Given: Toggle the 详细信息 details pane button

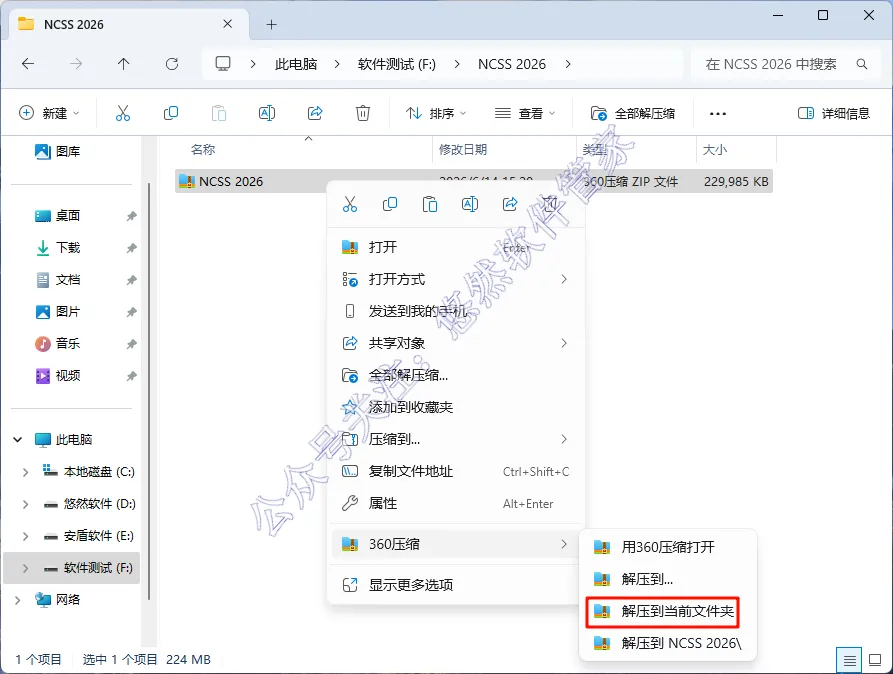Looking at the screenshot, I should click(x=834, y=113).
